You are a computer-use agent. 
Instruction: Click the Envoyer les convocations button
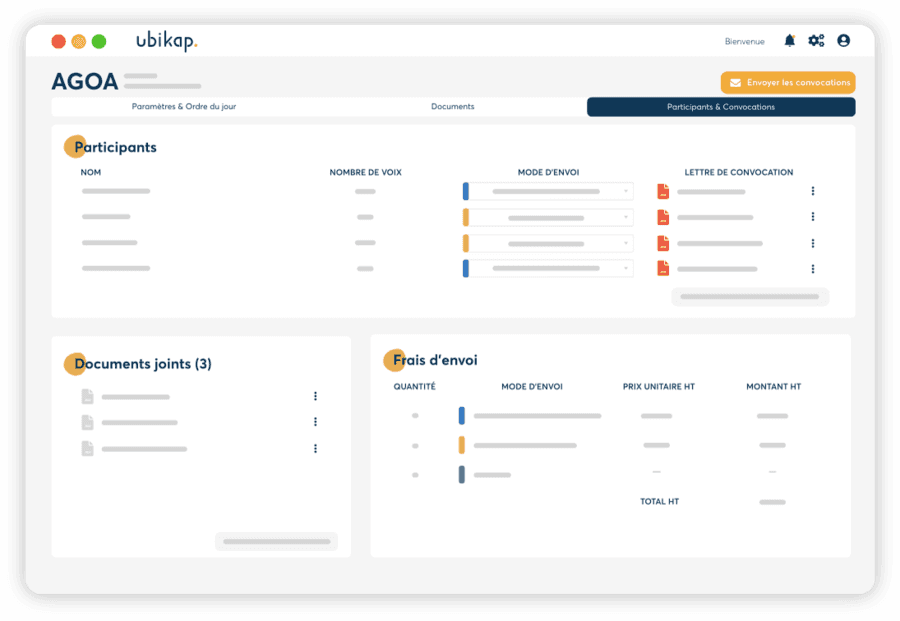coord(787,82)
